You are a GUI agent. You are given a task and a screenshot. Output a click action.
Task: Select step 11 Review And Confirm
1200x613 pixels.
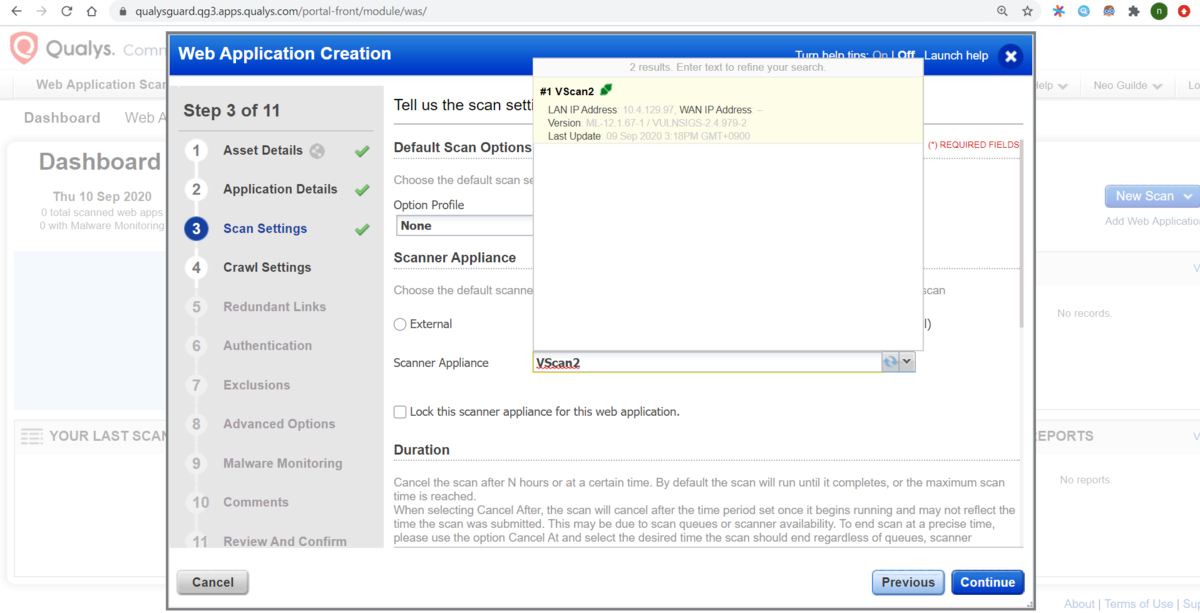pos(285,541)
